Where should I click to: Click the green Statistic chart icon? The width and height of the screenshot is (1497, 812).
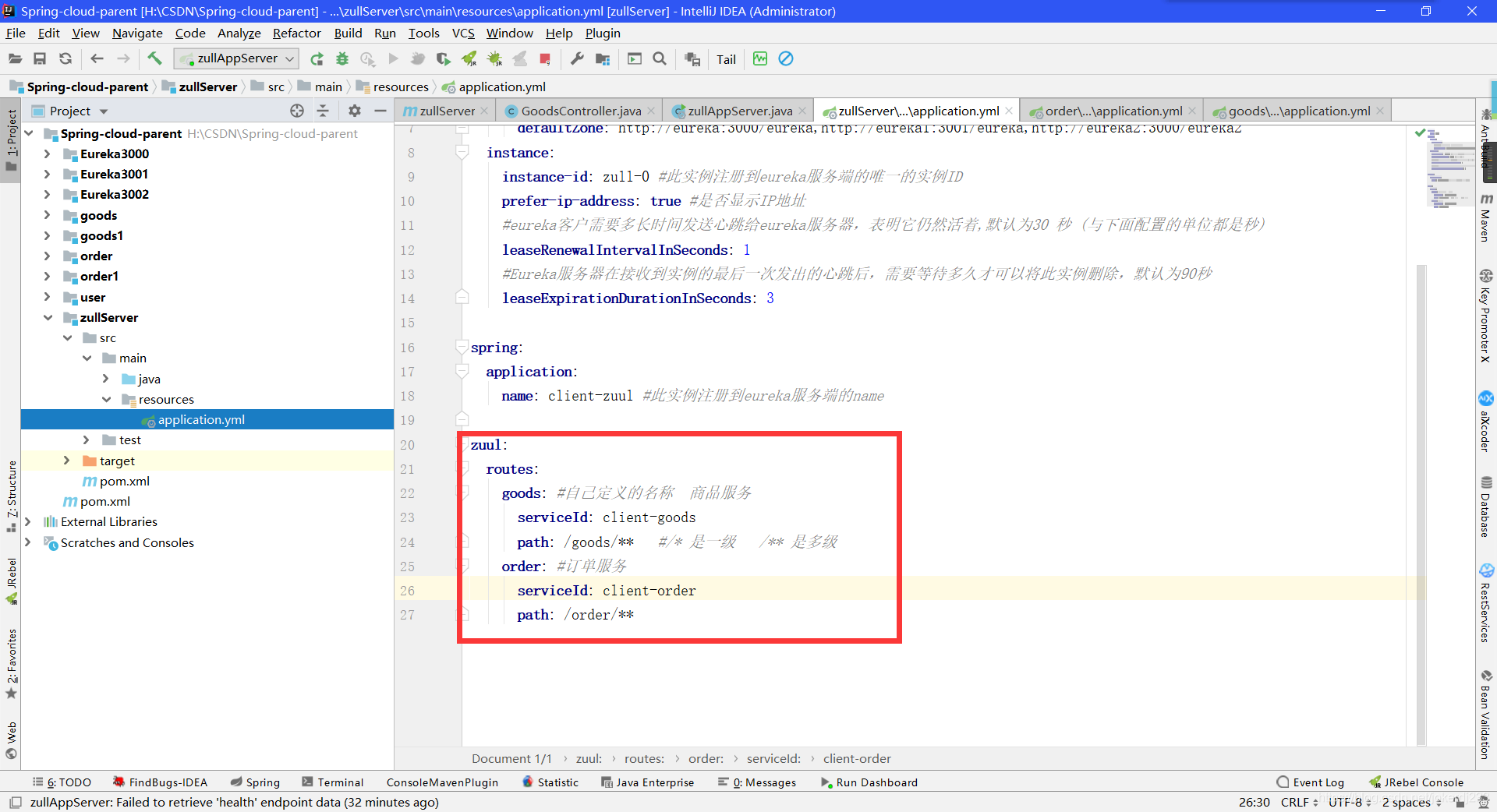pyautogui.click(x=760, y=58)
